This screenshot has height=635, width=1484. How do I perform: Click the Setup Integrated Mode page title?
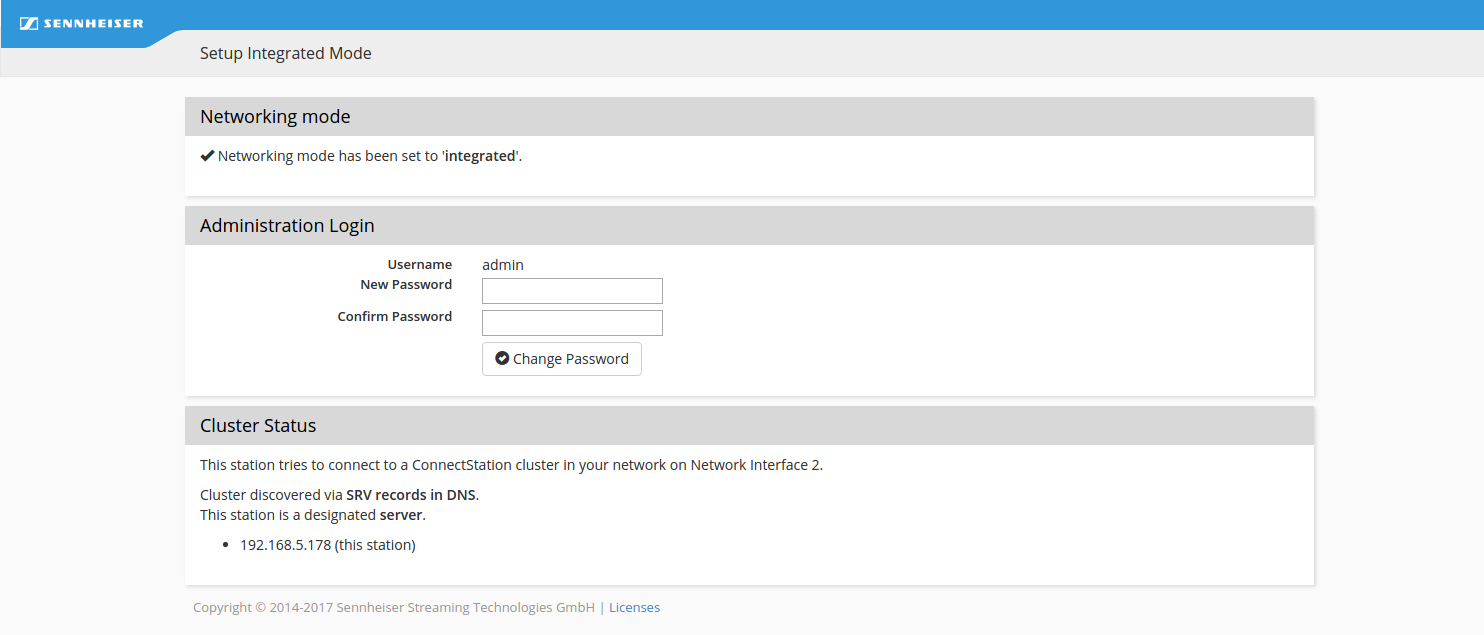click(x=285, y=54)
